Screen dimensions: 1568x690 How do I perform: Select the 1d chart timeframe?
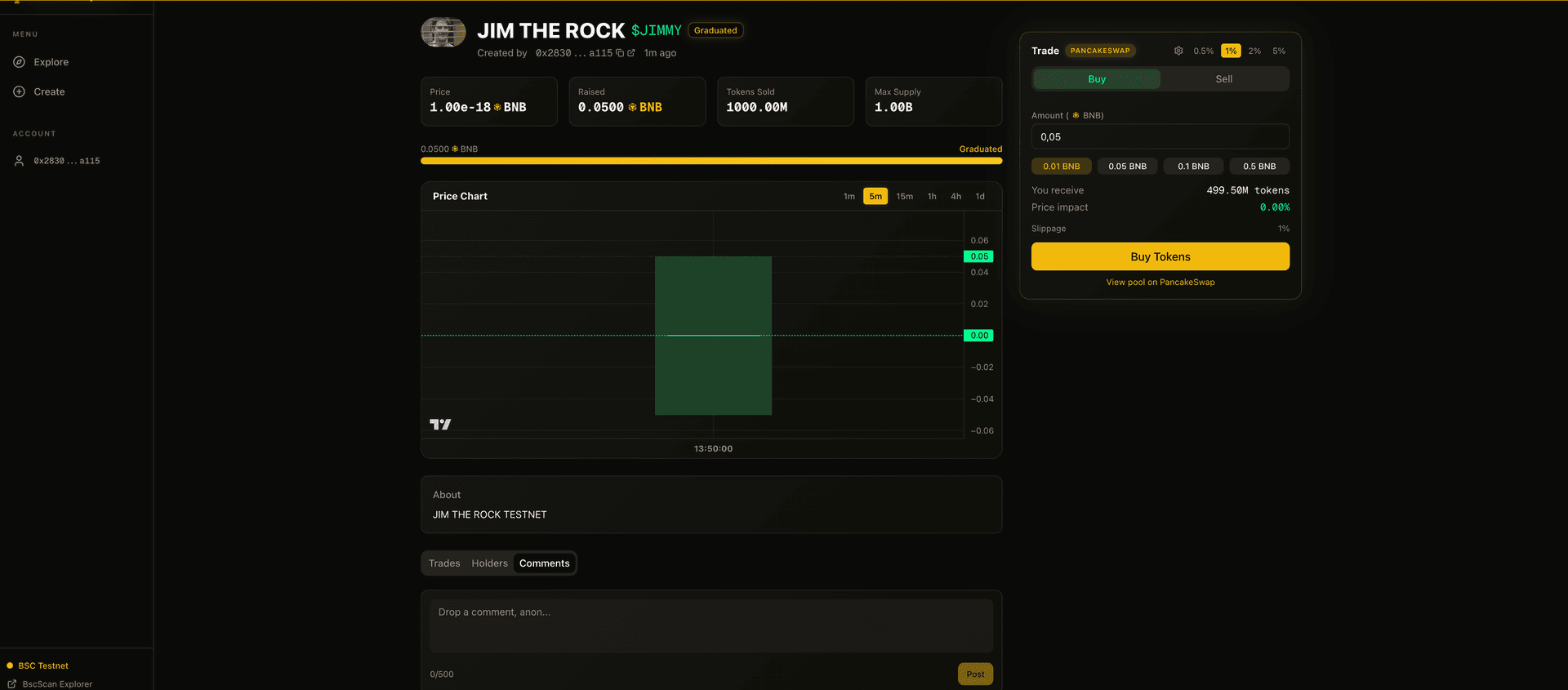(x=980, y=197)
